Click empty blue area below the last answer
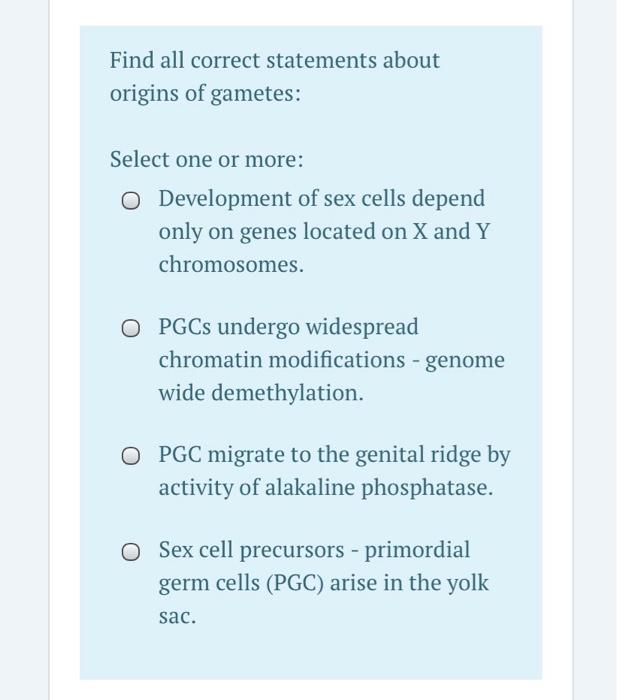 pyautogui.click(x=311, y=654)
